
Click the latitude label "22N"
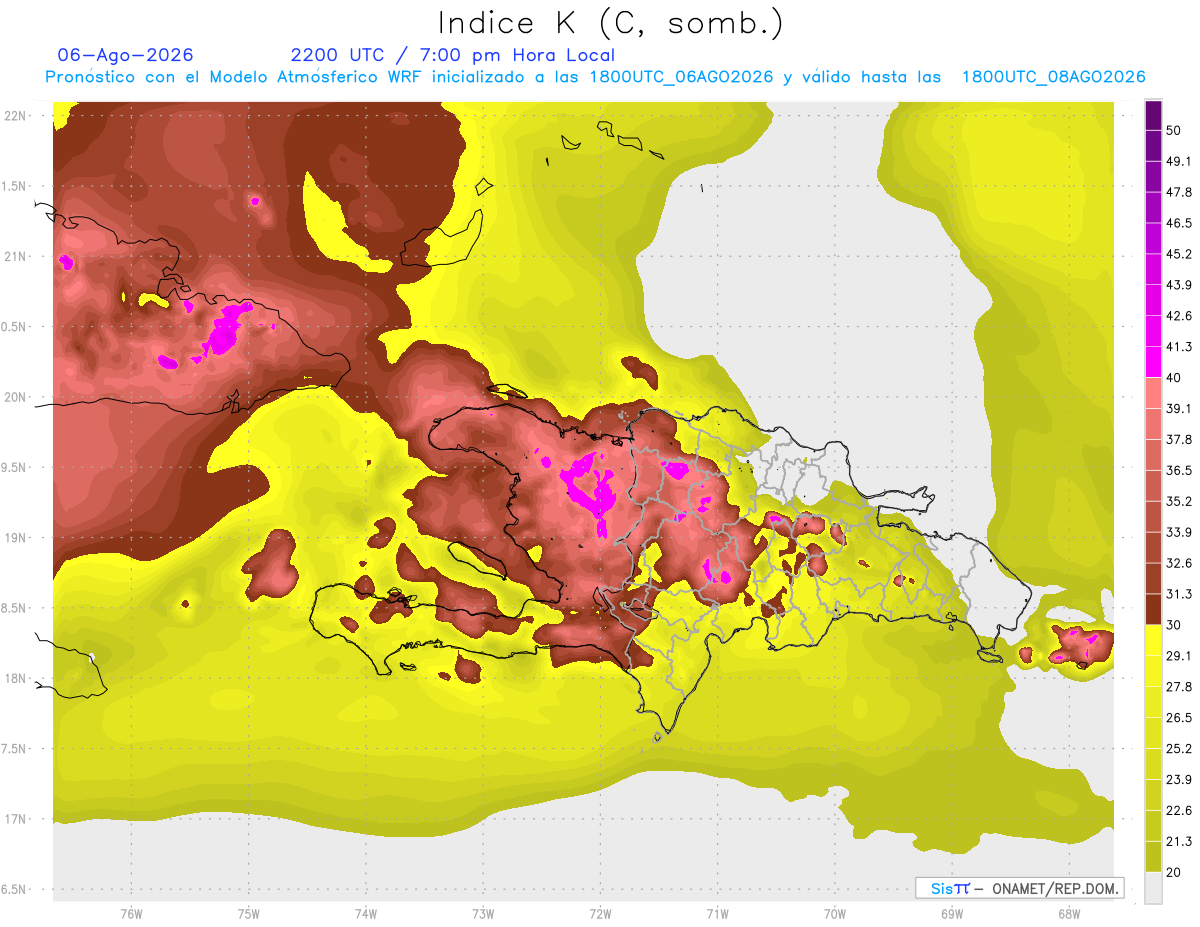click(x=17, y=116)
